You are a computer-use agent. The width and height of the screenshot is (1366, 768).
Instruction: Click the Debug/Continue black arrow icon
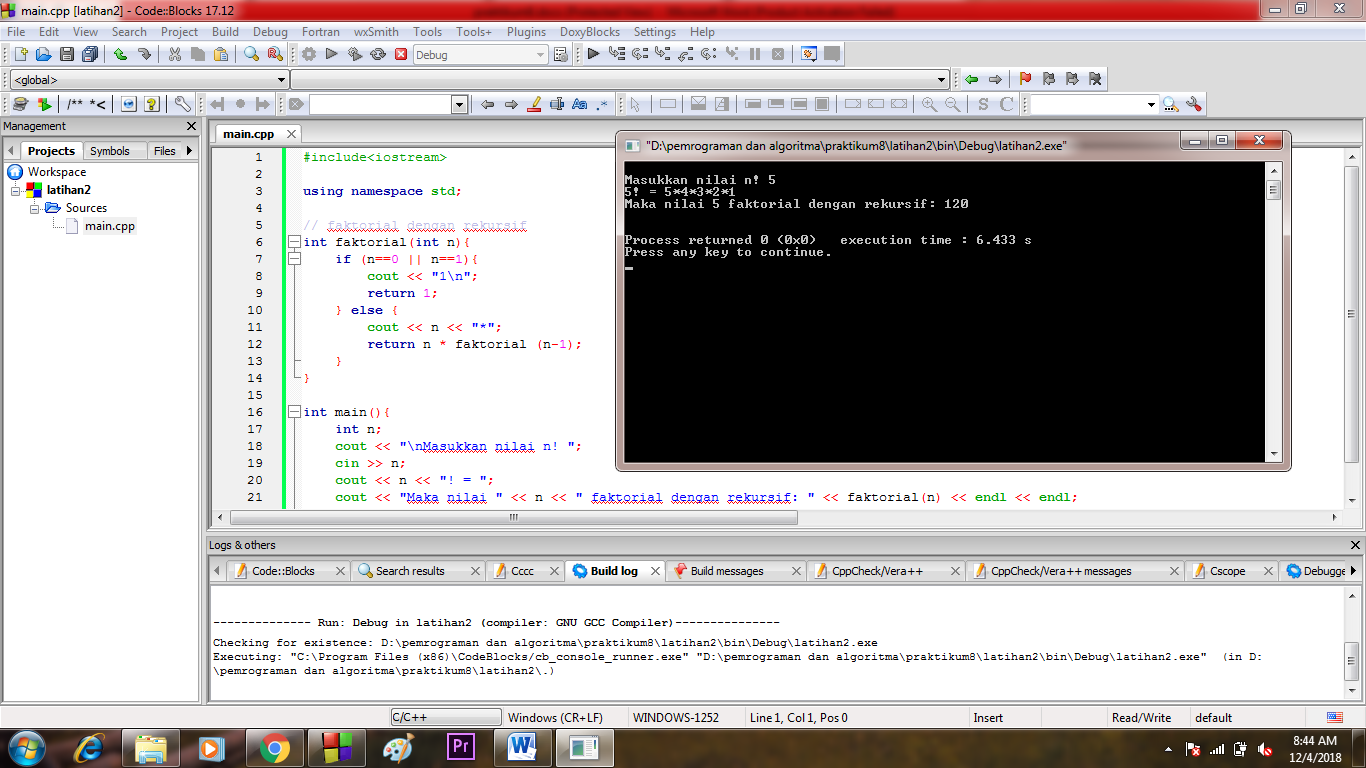593,54
